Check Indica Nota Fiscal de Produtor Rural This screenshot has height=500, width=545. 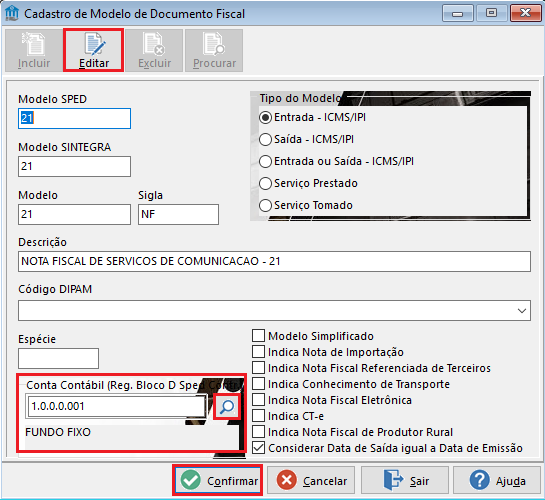[258, 432]
